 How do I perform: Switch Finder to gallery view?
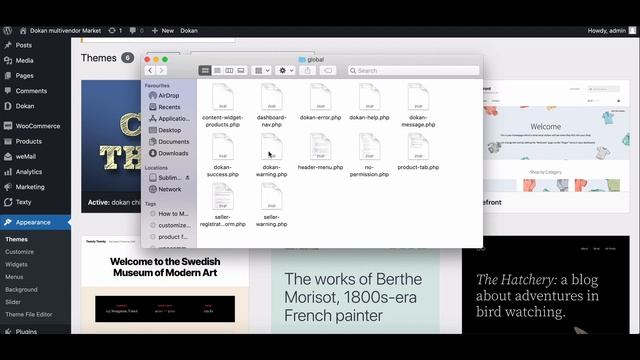[241, 71]
